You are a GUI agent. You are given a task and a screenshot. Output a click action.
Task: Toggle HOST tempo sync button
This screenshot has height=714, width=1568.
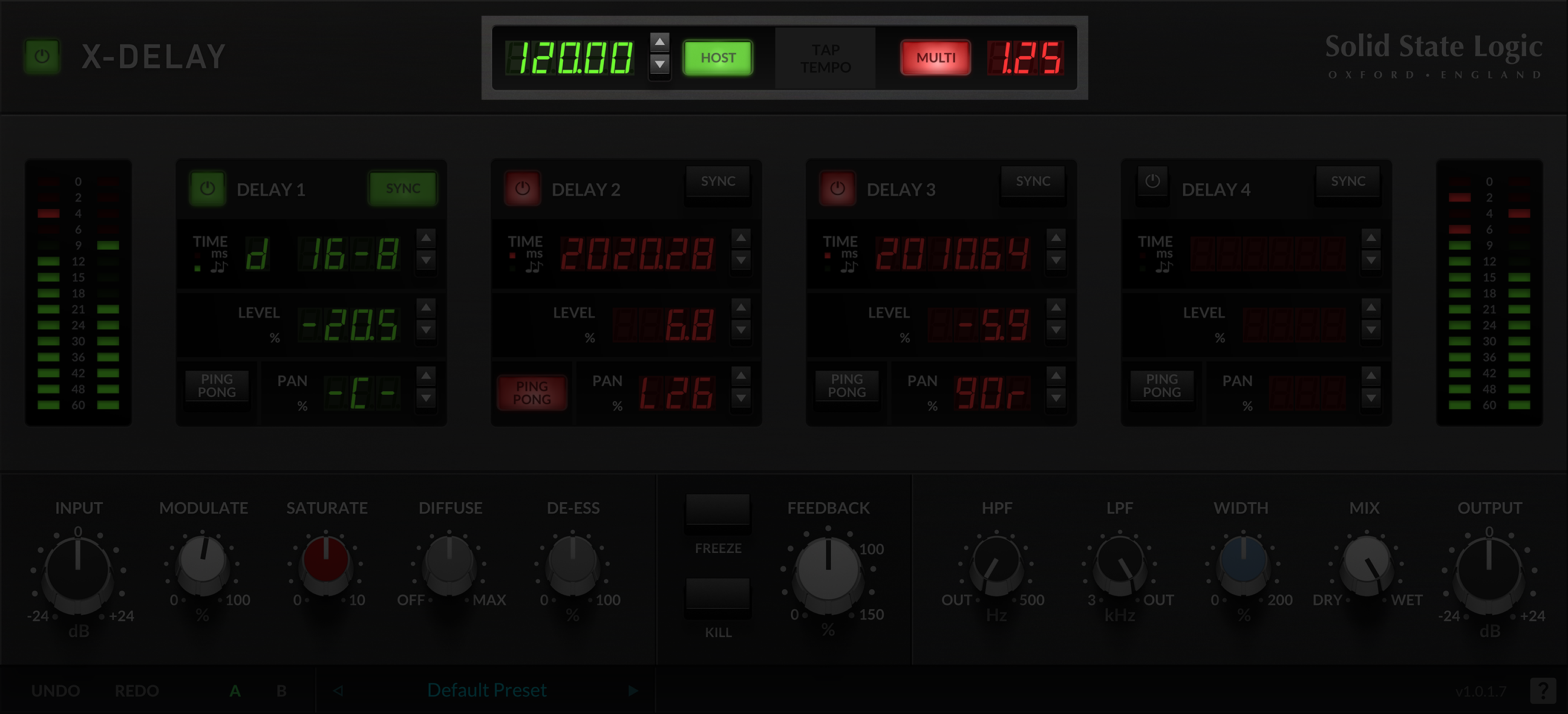[x=717, y=58]
